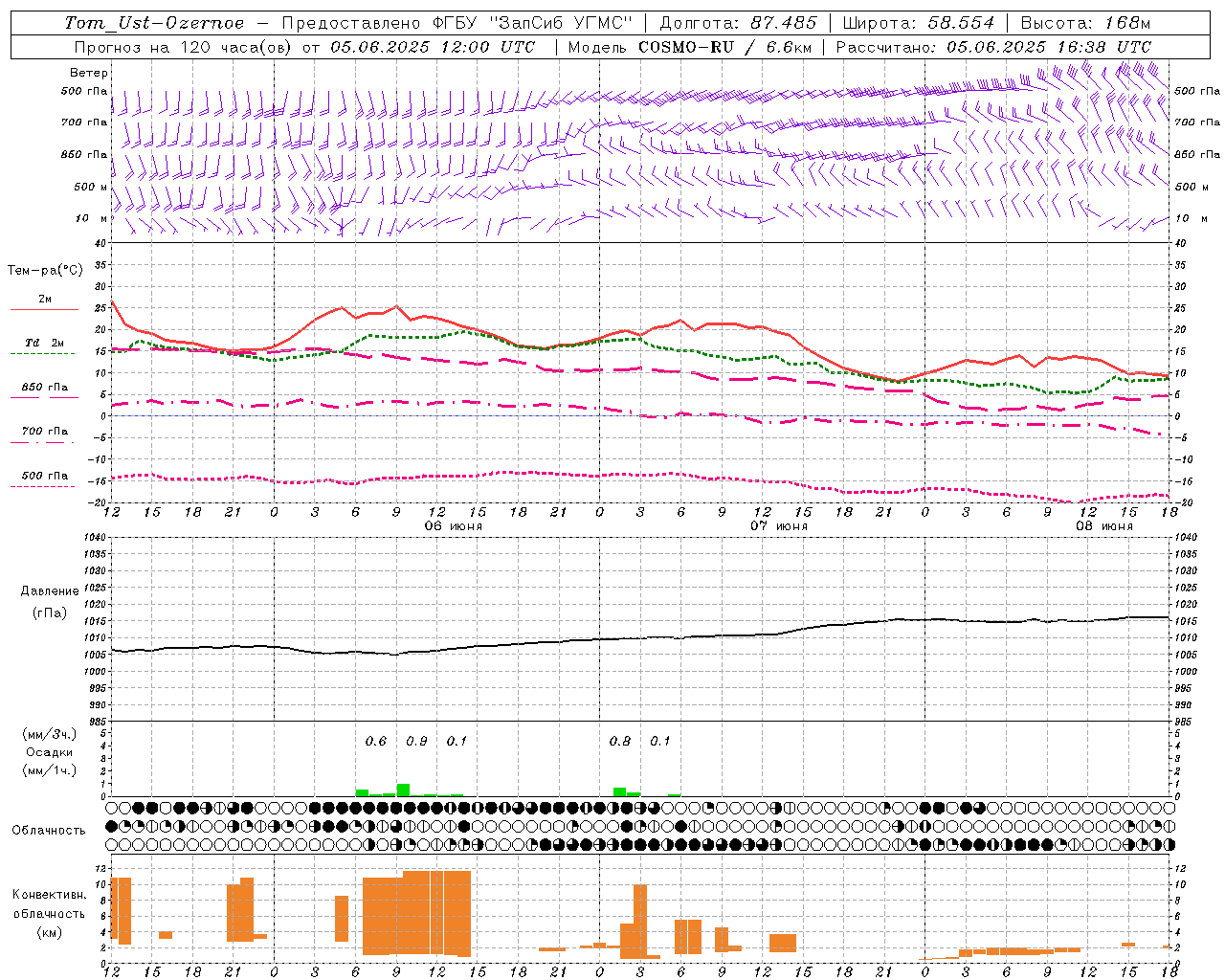Click the Облачность cloud cover label
This screenshot has height=980, width=1225.
coord(49,831)
